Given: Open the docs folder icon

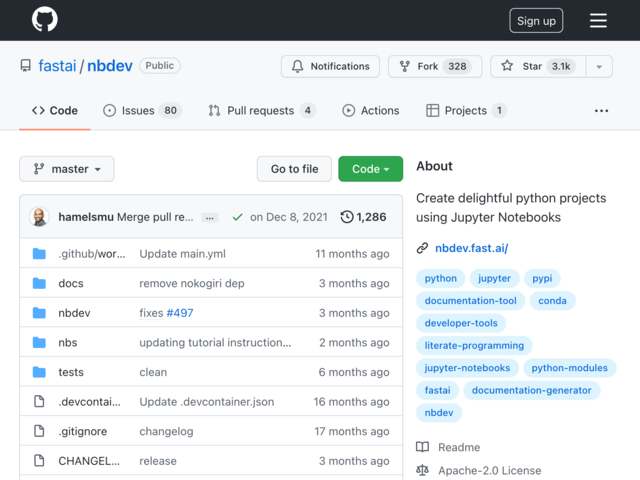Looking at the screenshot, I should point(39,283).
